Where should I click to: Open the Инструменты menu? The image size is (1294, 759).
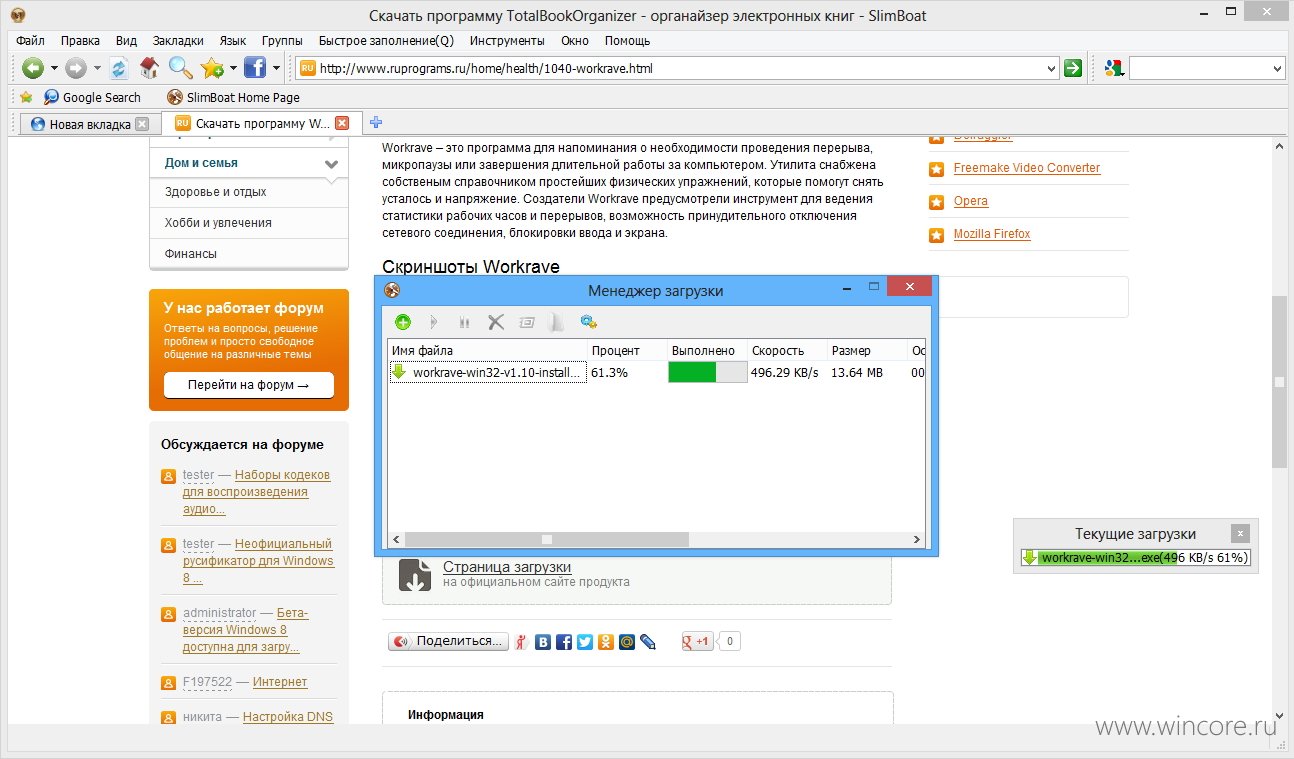(x=507, y=41)
